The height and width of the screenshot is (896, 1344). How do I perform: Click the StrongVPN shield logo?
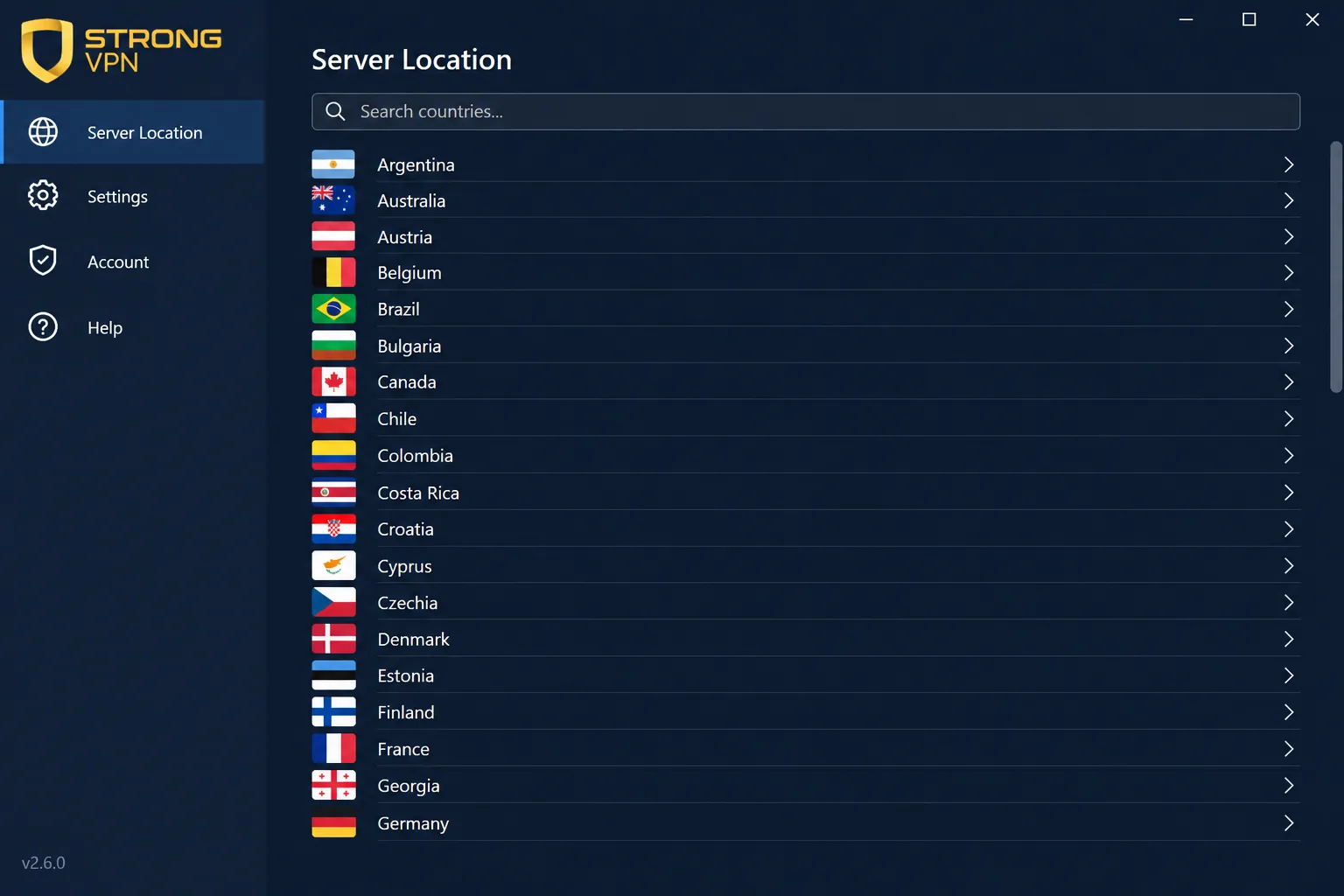point(46,51)
